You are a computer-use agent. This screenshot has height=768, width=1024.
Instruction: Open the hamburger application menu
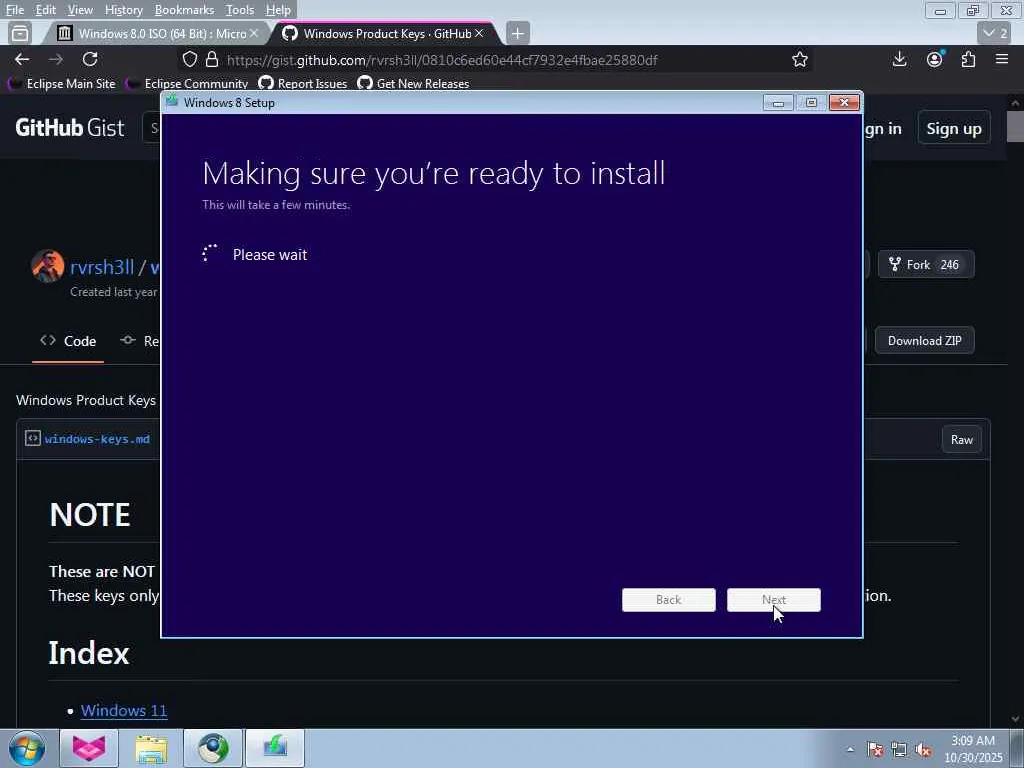pos(1002,59)
